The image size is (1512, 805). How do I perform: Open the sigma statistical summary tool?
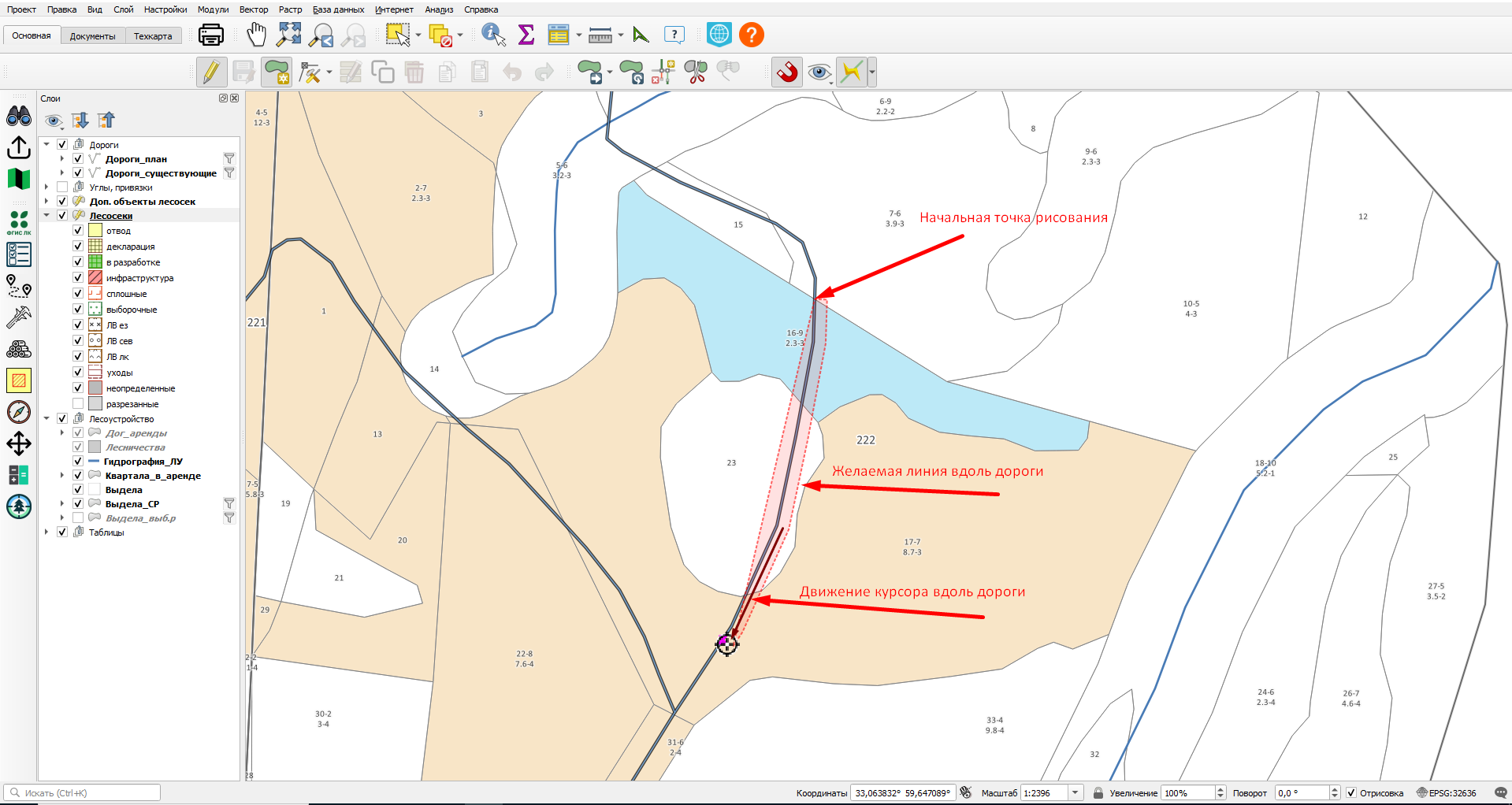point(526,35)
